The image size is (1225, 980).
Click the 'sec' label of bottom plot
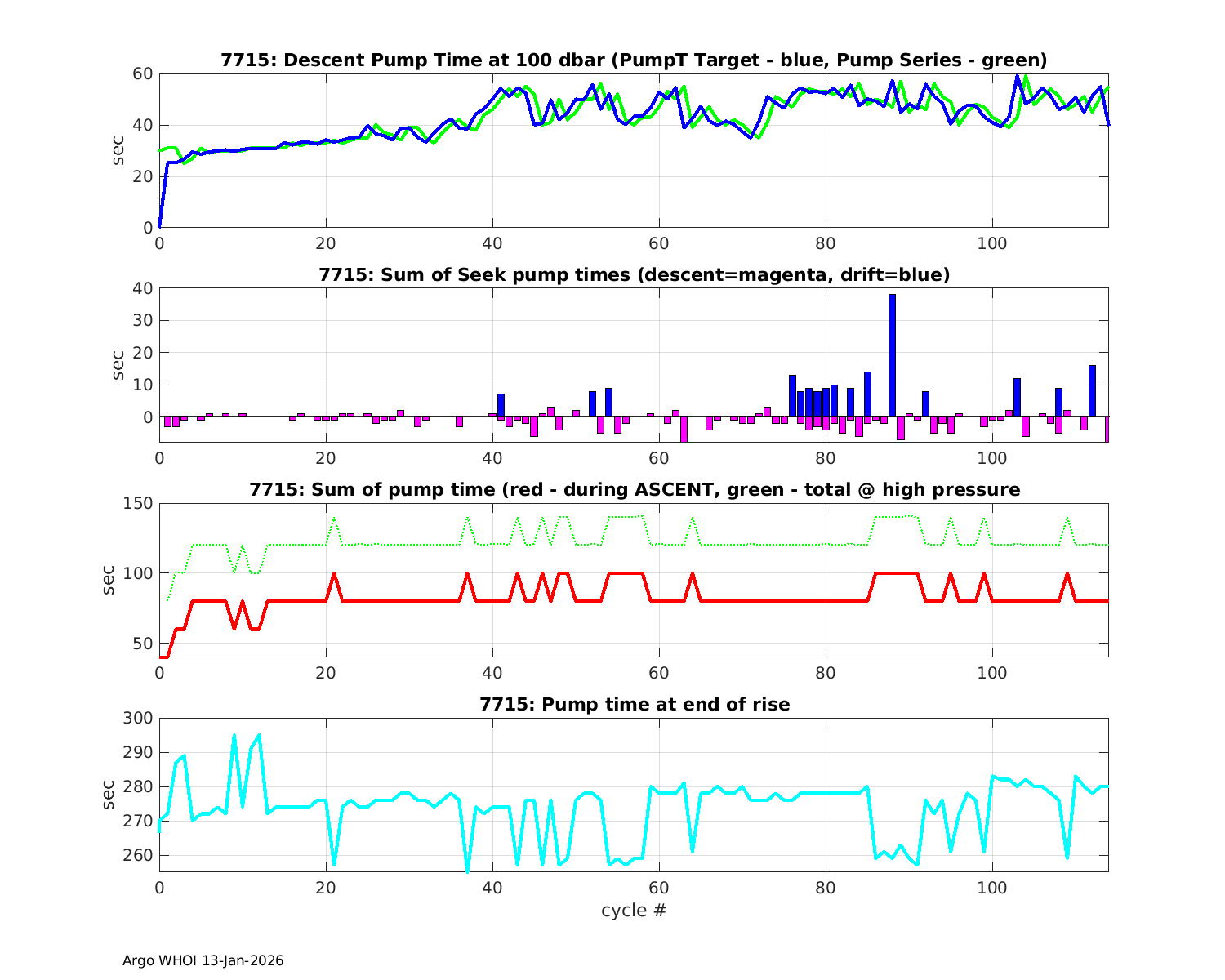click(x=109, y=795)
